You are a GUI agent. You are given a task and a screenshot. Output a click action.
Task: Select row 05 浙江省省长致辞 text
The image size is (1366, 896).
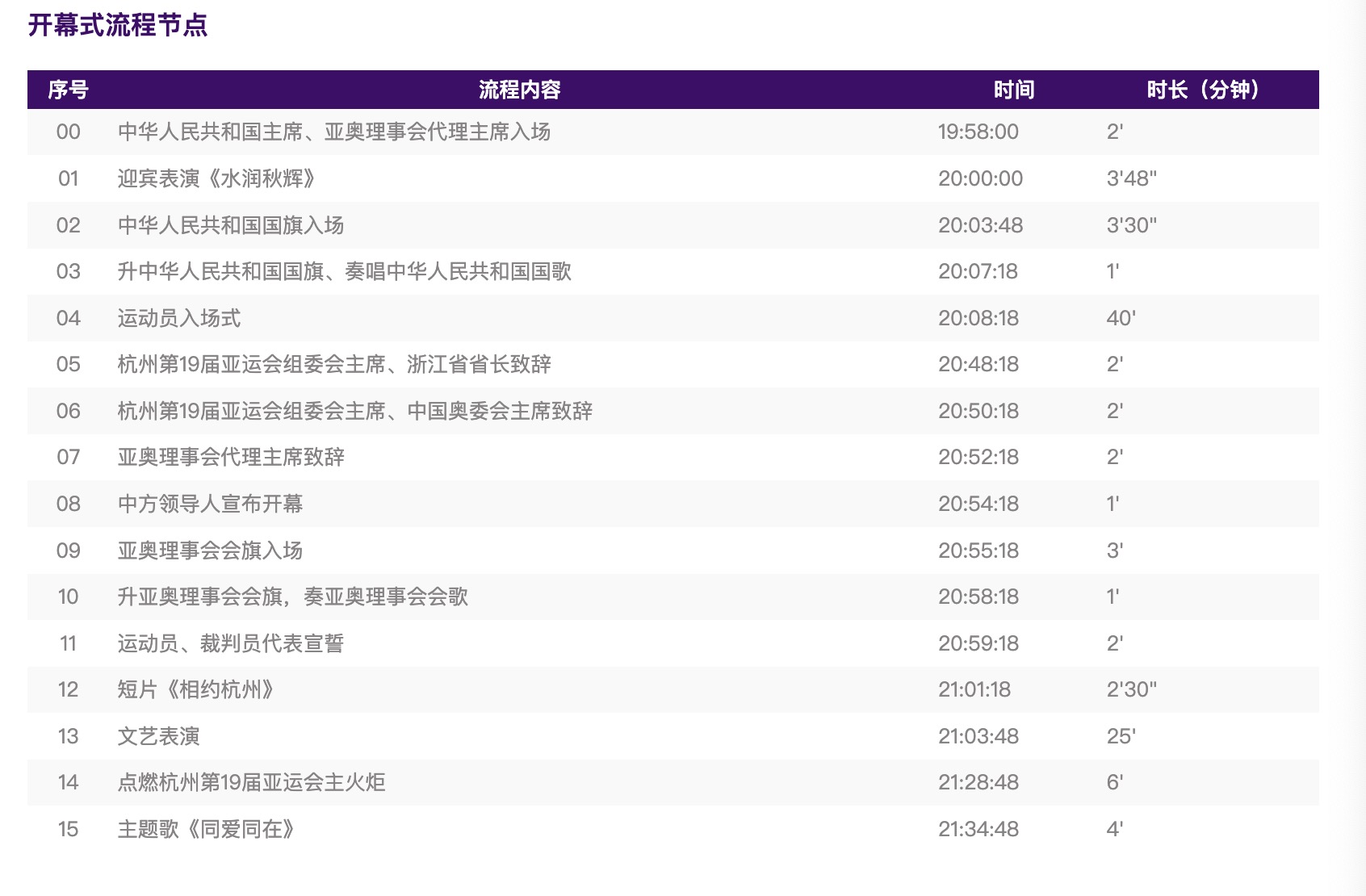[x=334, y=364]
